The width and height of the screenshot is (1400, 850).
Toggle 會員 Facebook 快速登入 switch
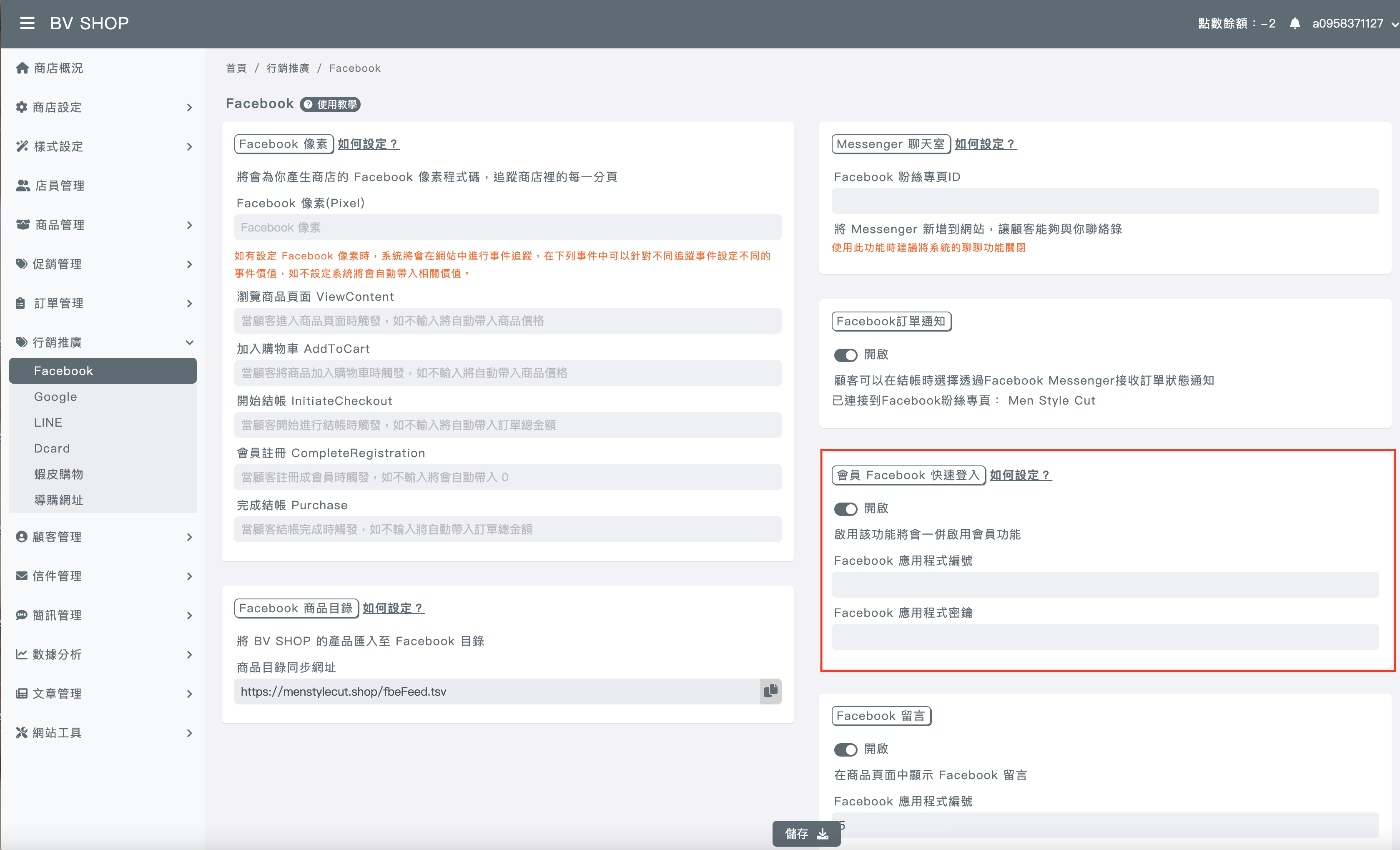(846, 509)
